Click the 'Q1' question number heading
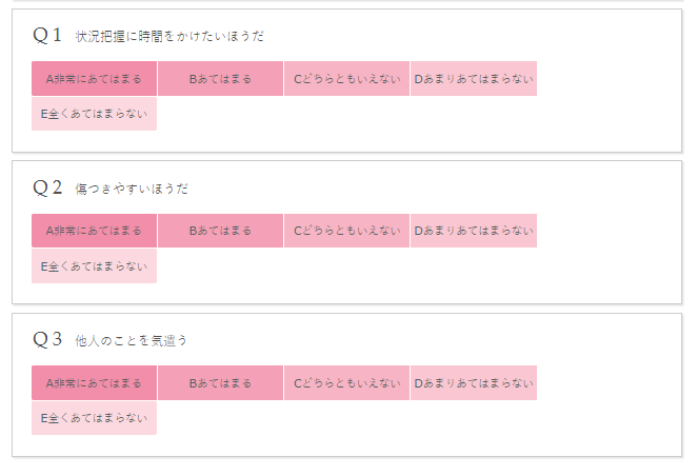The width and height of the screenshot is (698, 463). click(x=48, y=35)
